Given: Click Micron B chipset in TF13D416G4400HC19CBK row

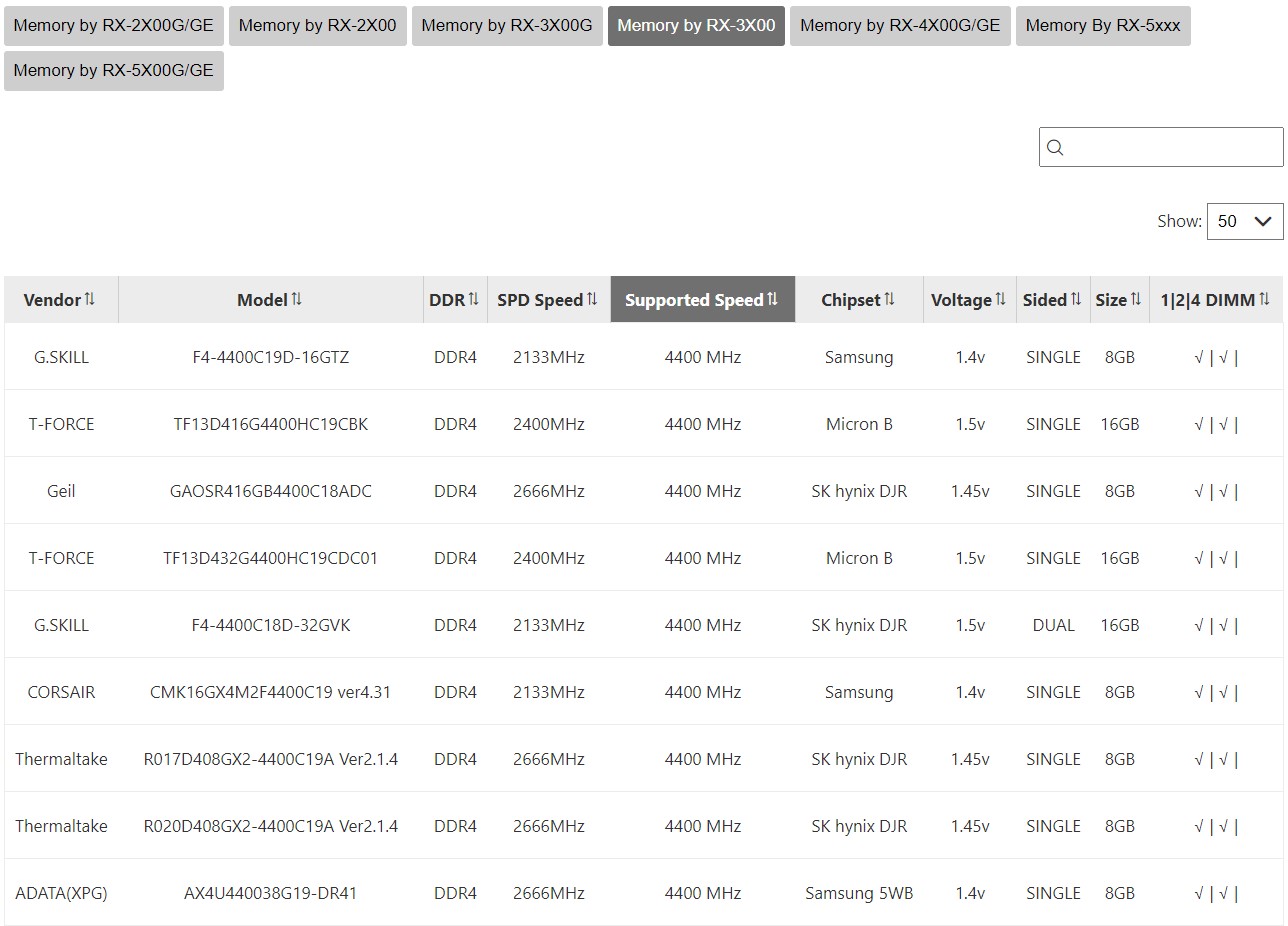Looking at the screenshot, I should [859, 424].
